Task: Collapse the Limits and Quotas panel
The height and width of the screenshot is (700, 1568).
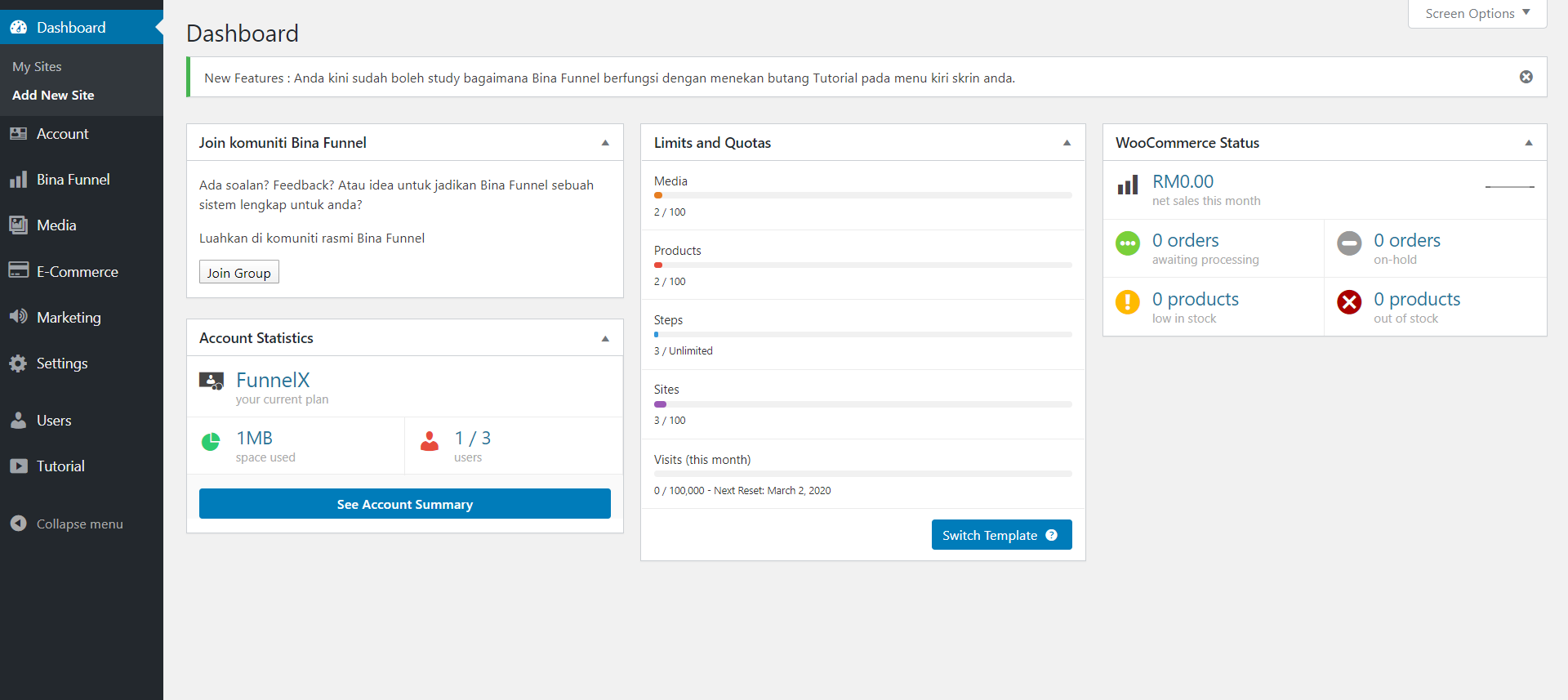Action: [x=1067, y=143]
